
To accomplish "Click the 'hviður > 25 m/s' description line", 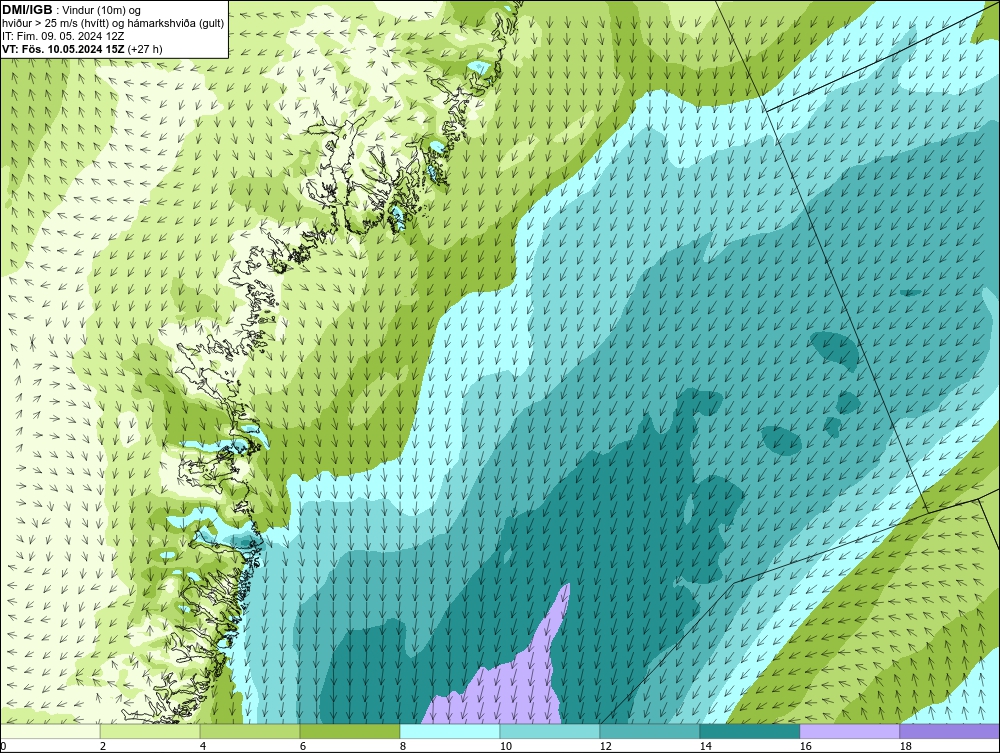I will 113,23.
